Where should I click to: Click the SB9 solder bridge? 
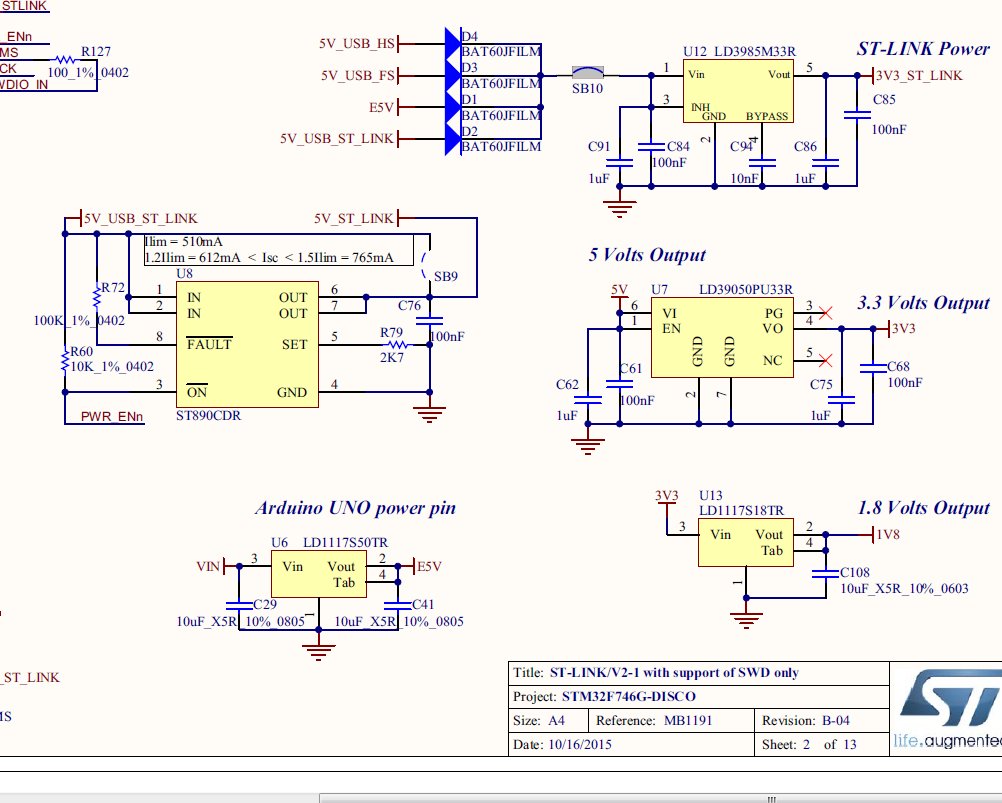click(430, 266)
